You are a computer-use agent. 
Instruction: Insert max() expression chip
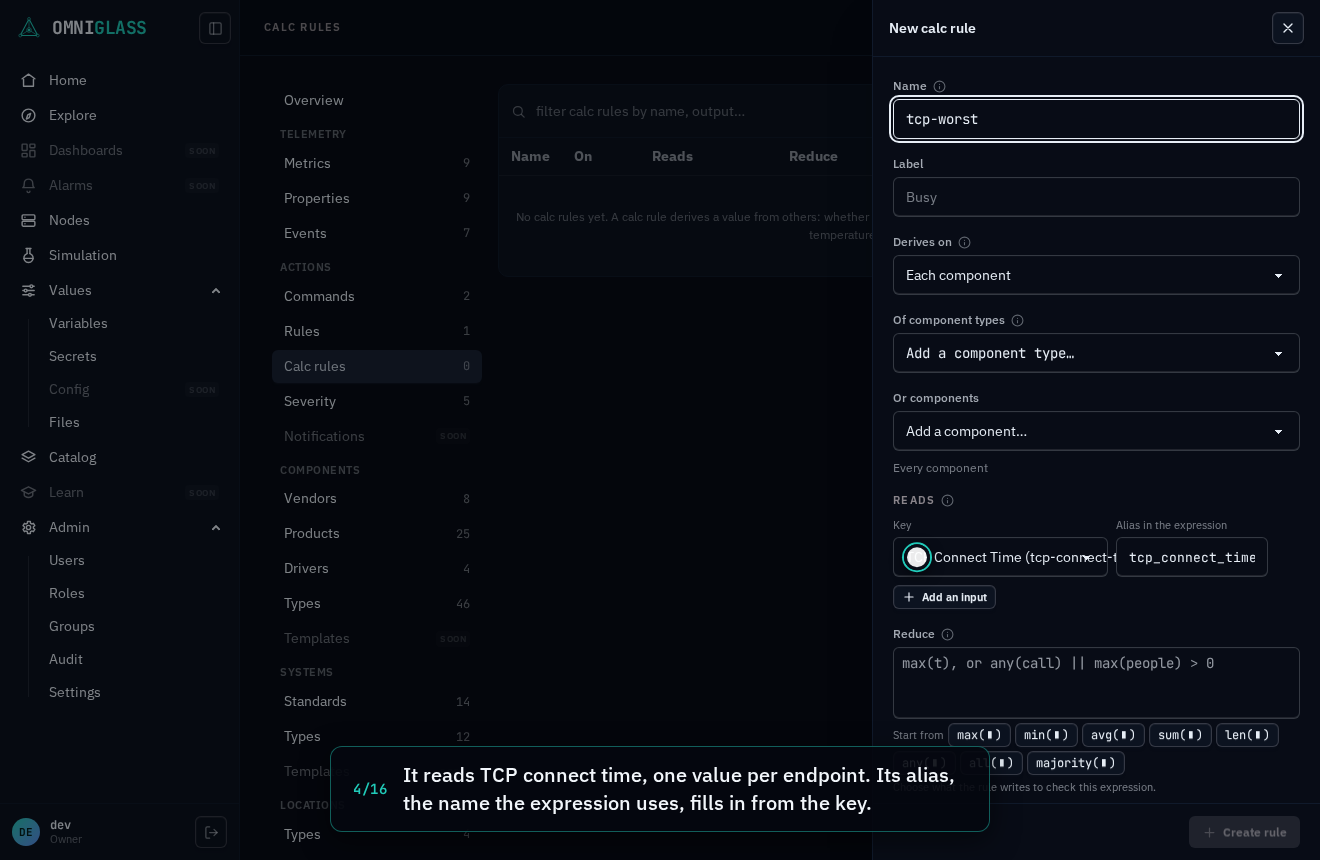[x=979, y=735]
